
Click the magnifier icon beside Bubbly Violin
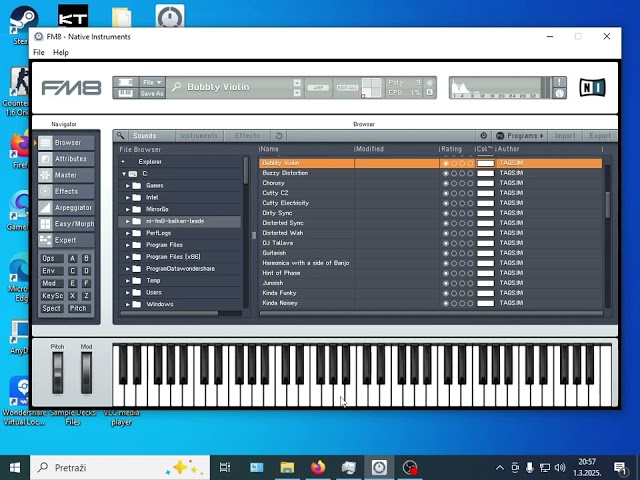177,87
